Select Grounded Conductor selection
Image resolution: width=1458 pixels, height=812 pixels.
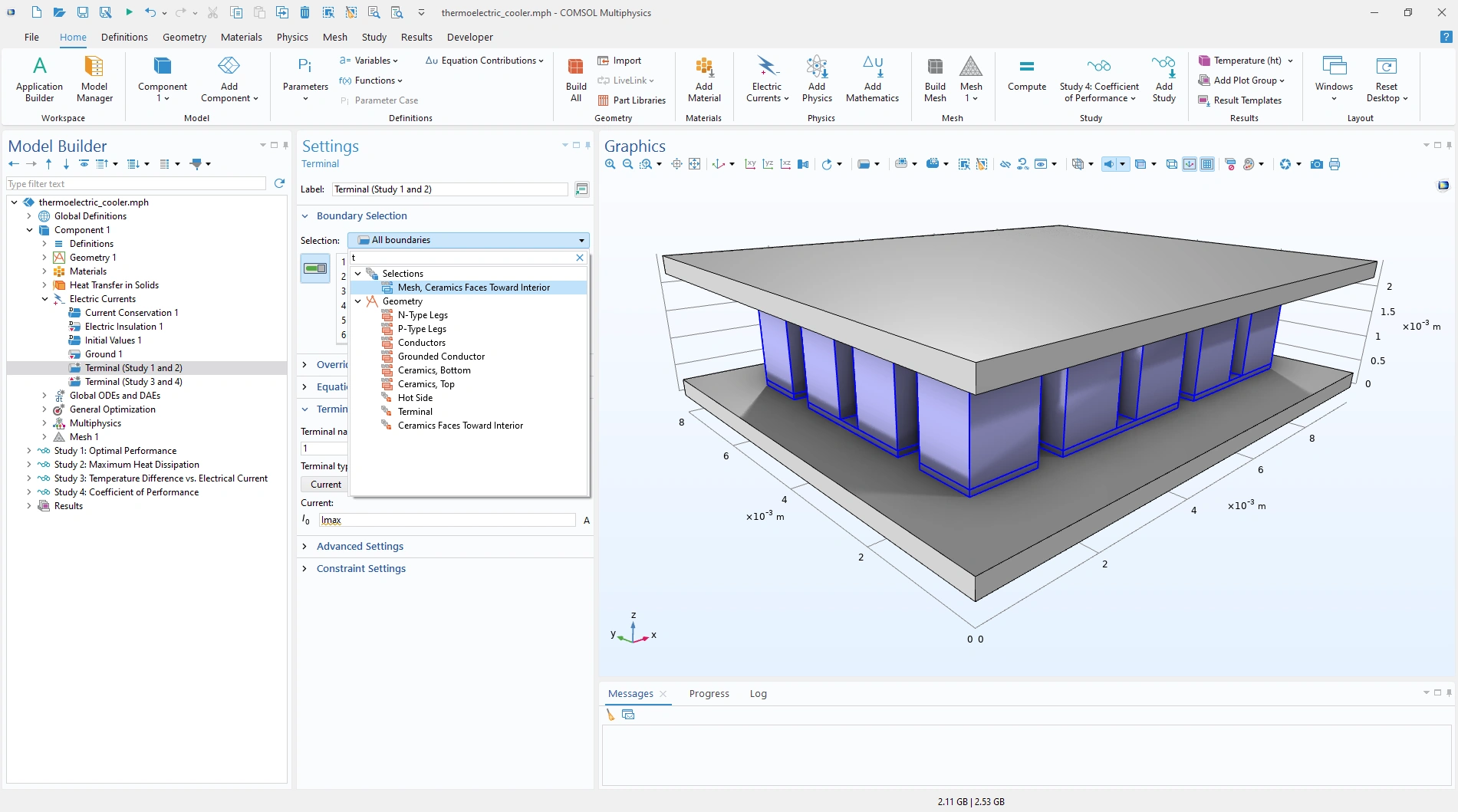click(441, 357)
